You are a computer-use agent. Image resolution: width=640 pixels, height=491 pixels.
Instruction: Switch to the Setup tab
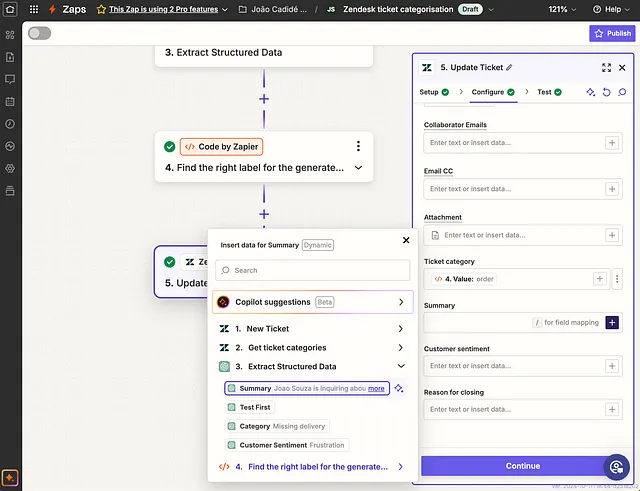434,92
